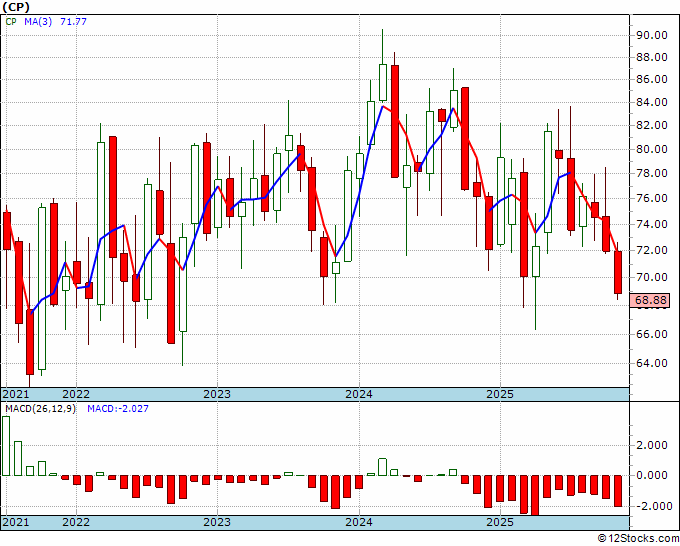
Task: Select the 76.00 price axis label
Action: tap(652, 198)
